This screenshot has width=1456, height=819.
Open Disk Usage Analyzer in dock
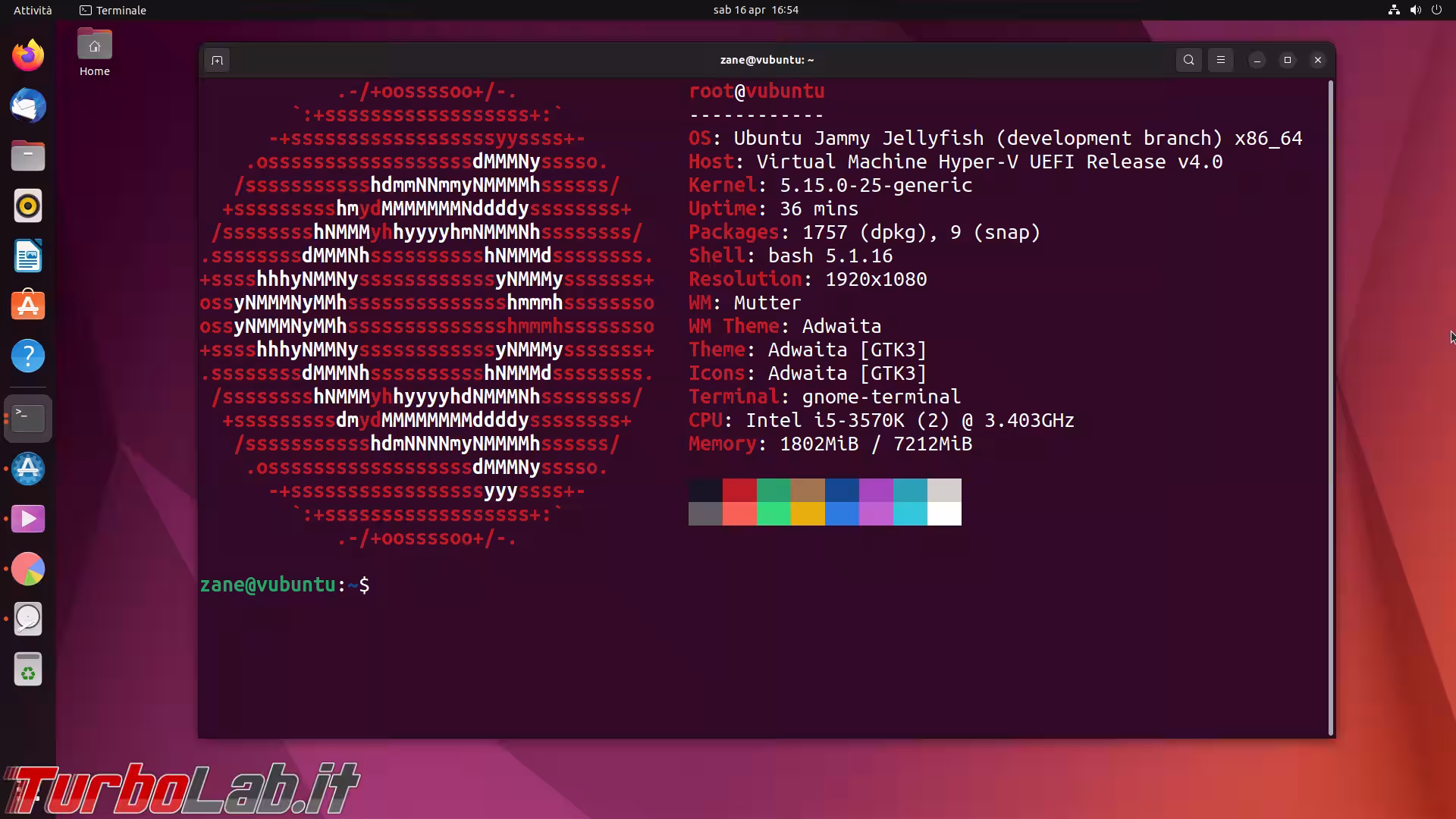click(x=28, y=569)
